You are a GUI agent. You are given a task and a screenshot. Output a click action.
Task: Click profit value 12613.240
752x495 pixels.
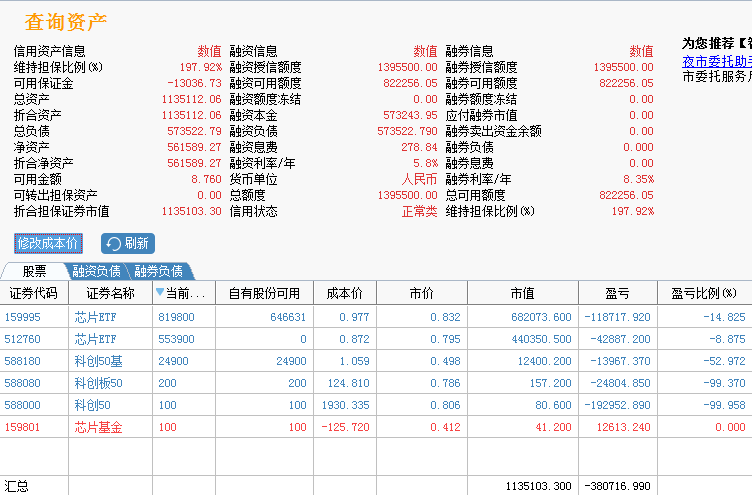tap(623, 427)
